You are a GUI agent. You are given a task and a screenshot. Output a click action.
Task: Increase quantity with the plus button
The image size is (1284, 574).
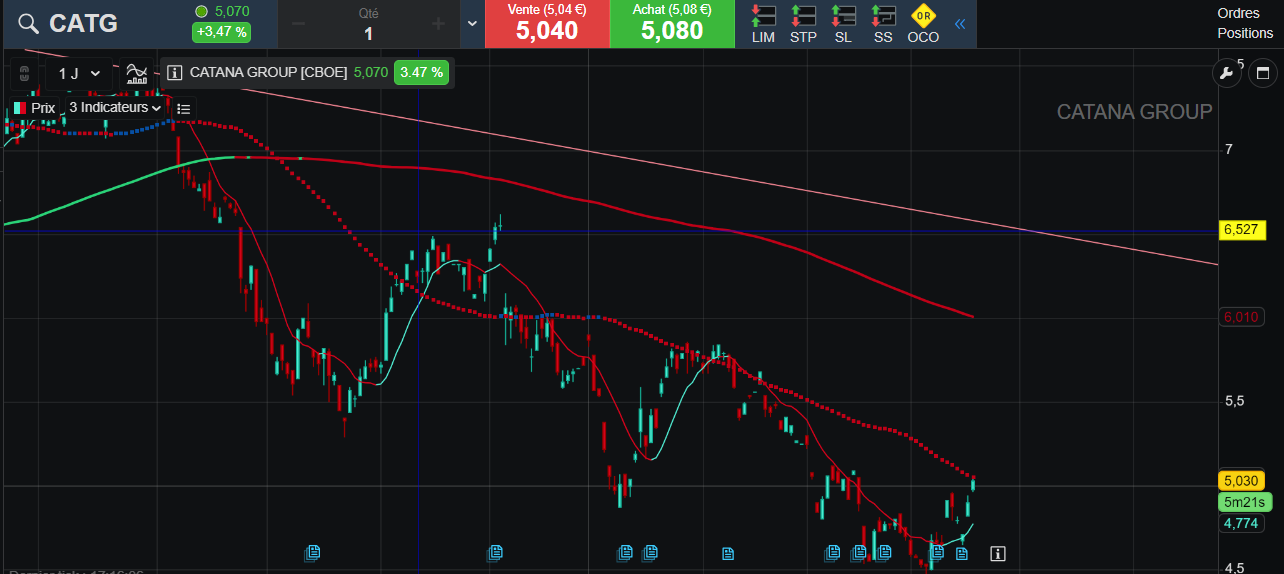click(437, 24)
